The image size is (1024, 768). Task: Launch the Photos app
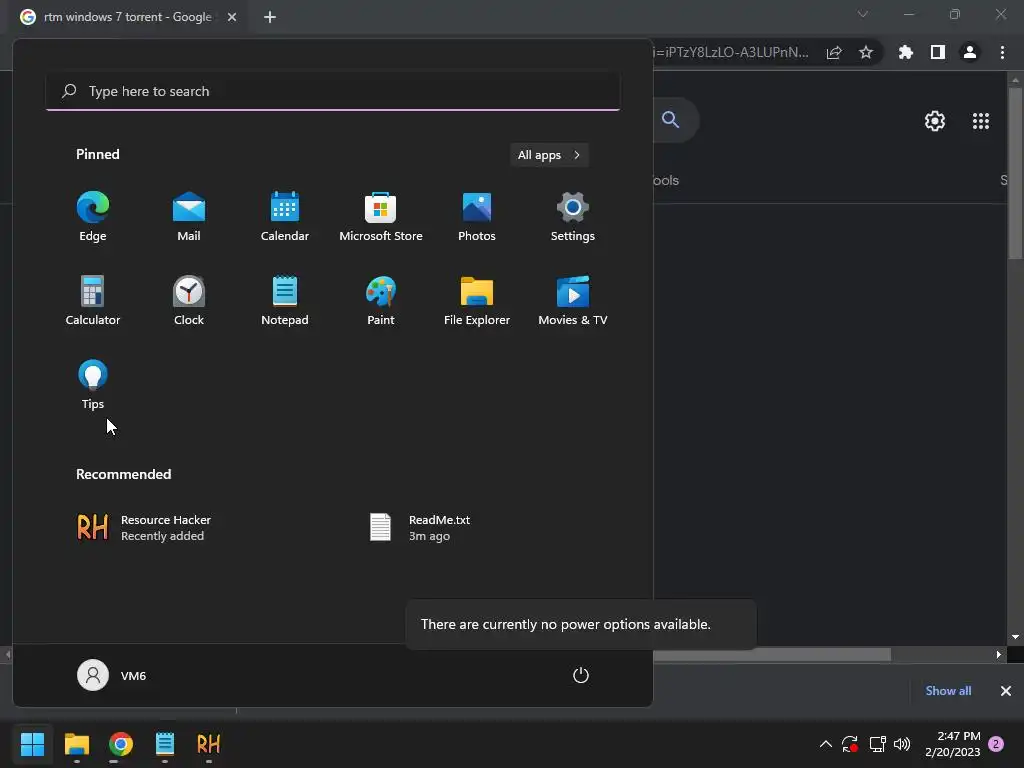pos(477,217)
